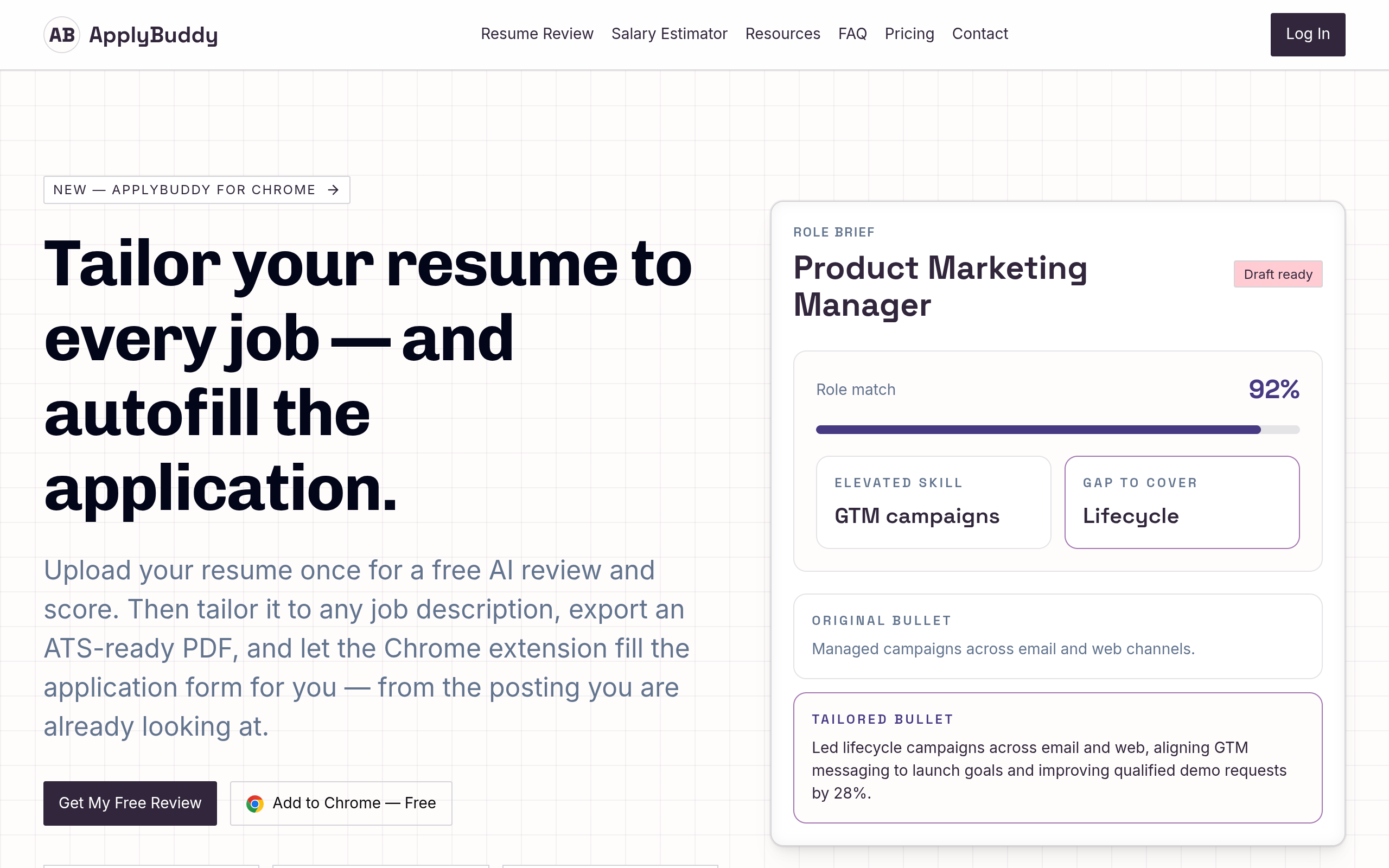Screen dimensions: 1389x868
Task: Click the Log In button
Action: point(1308,34)
